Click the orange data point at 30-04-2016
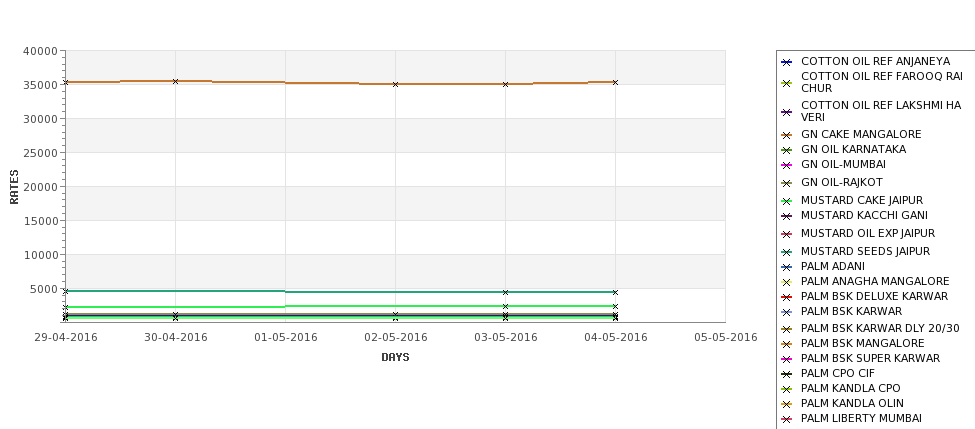Screen dimensions: 975x429 click(175, 81)
